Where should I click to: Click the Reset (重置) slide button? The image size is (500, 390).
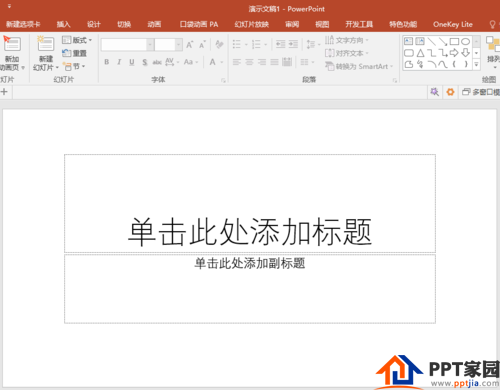click(75, 53)
